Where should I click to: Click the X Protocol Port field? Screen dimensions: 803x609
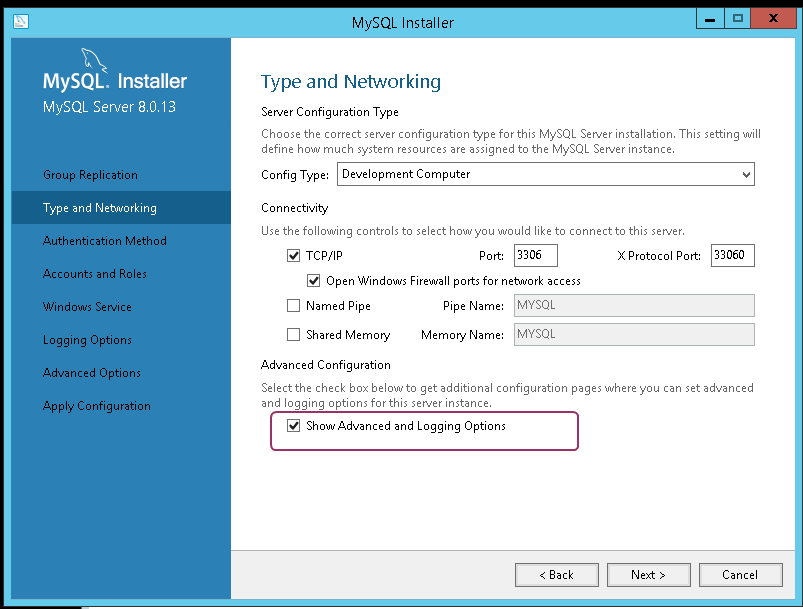coord(732,255)
